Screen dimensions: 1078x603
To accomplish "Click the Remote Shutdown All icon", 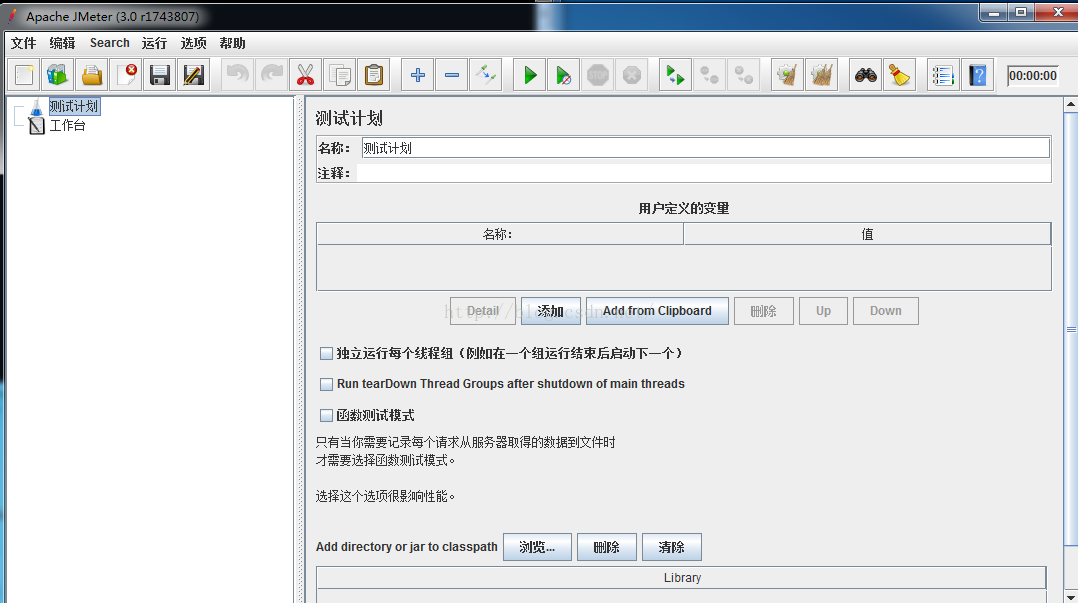I will pos(743,75).
